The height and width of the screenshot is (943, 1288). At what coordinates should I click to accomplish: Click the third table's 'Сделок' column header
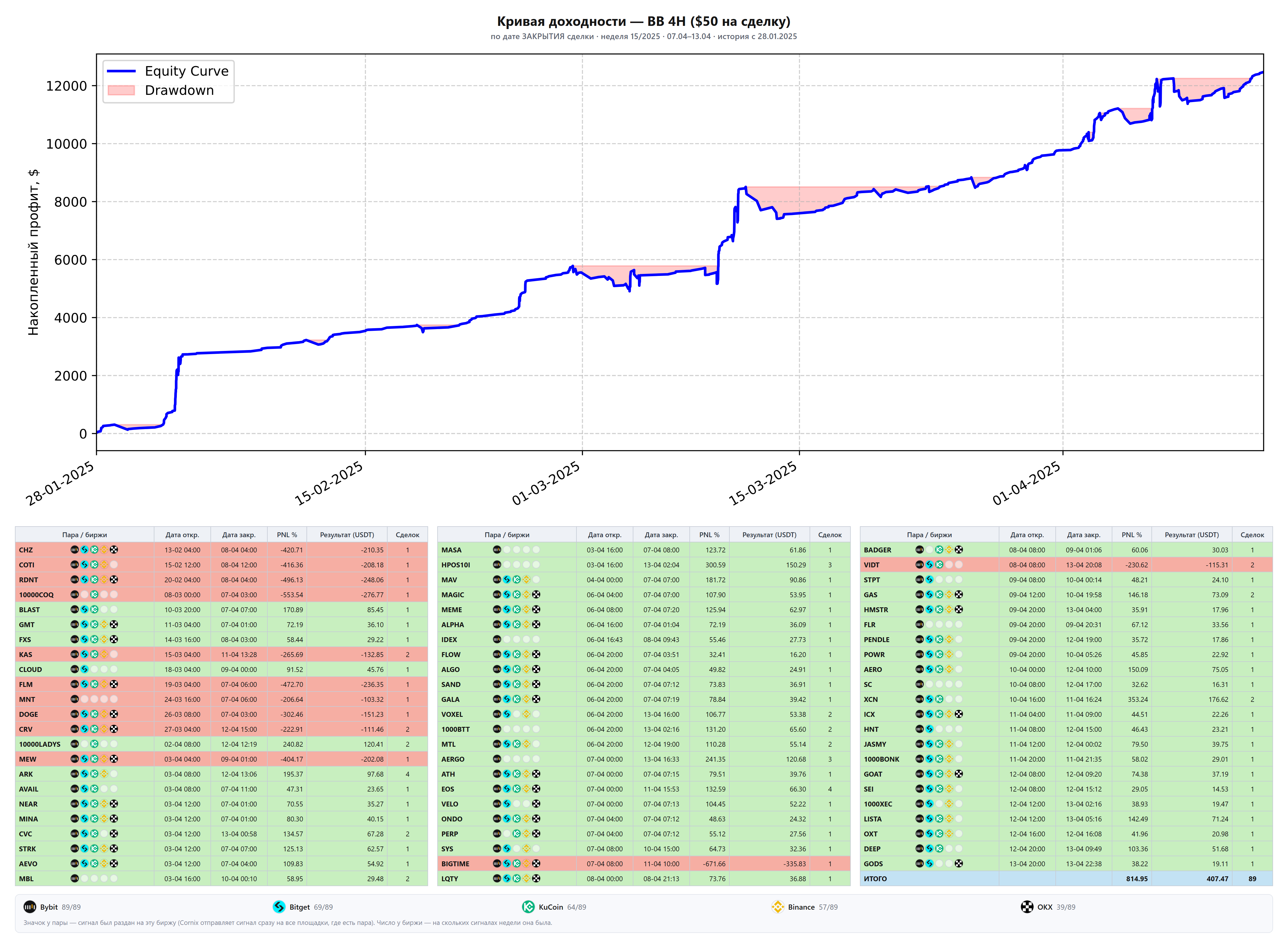[x=1252, y=535]
